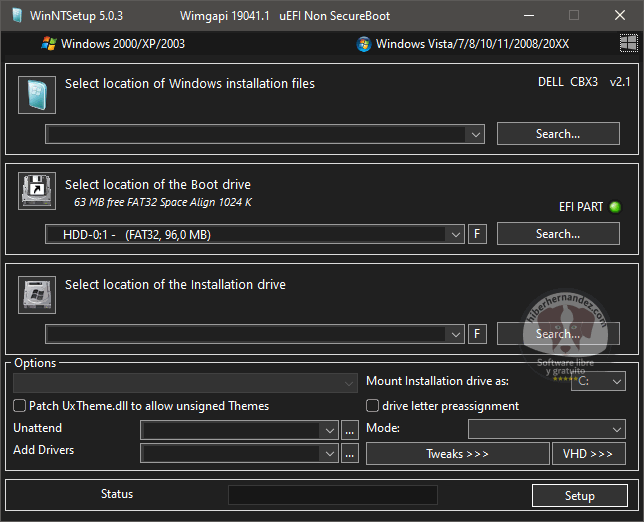The width and height of the screenshot is (644, 522).
Task: Click the Installation drive hard disk icon
Action: tap(37, 295)
